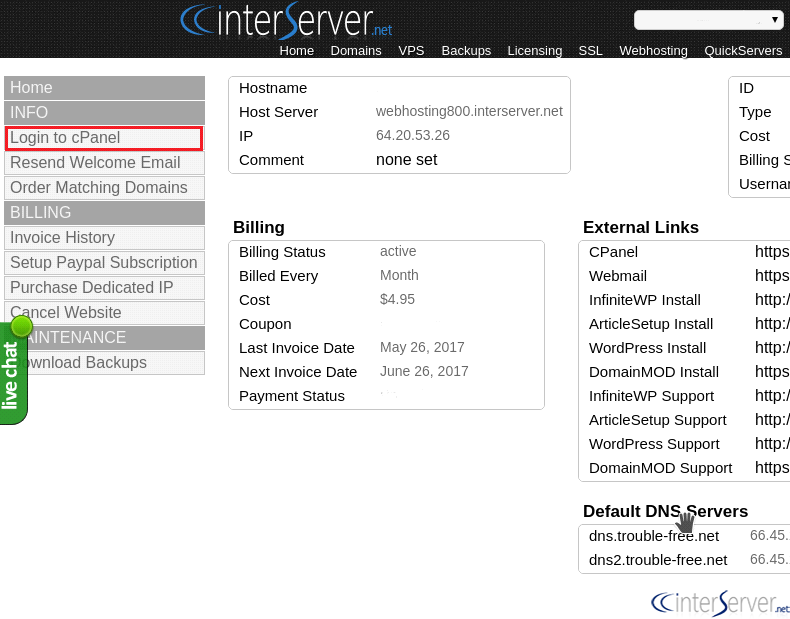Open the DomainMOD Install link URL
Image resolution: width=790 pixels, height=619 pixels.
[772, 372]
